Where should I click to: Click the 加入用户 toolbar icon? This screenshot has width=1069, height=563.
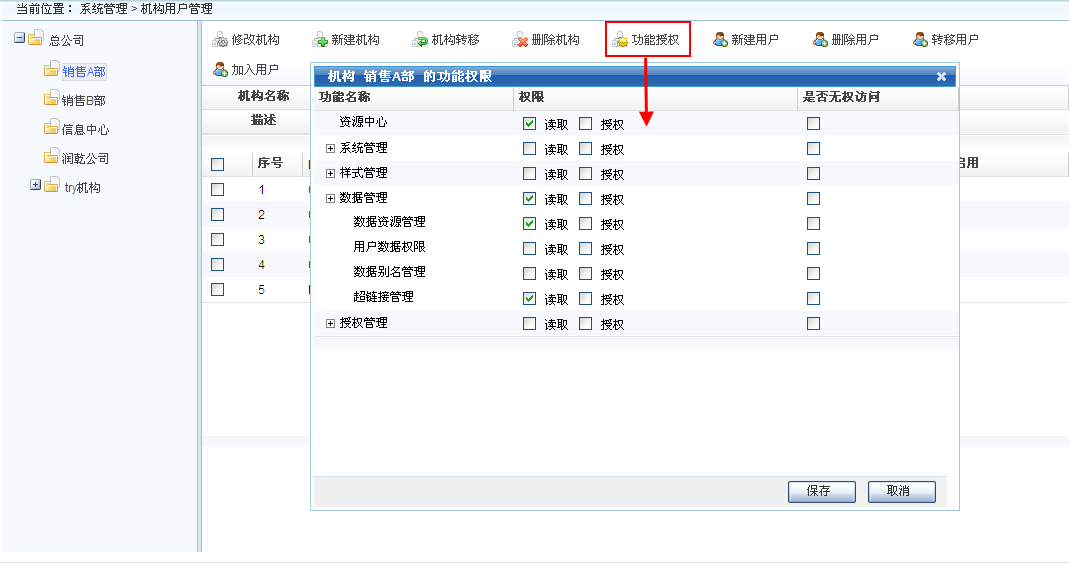point(220,70)
